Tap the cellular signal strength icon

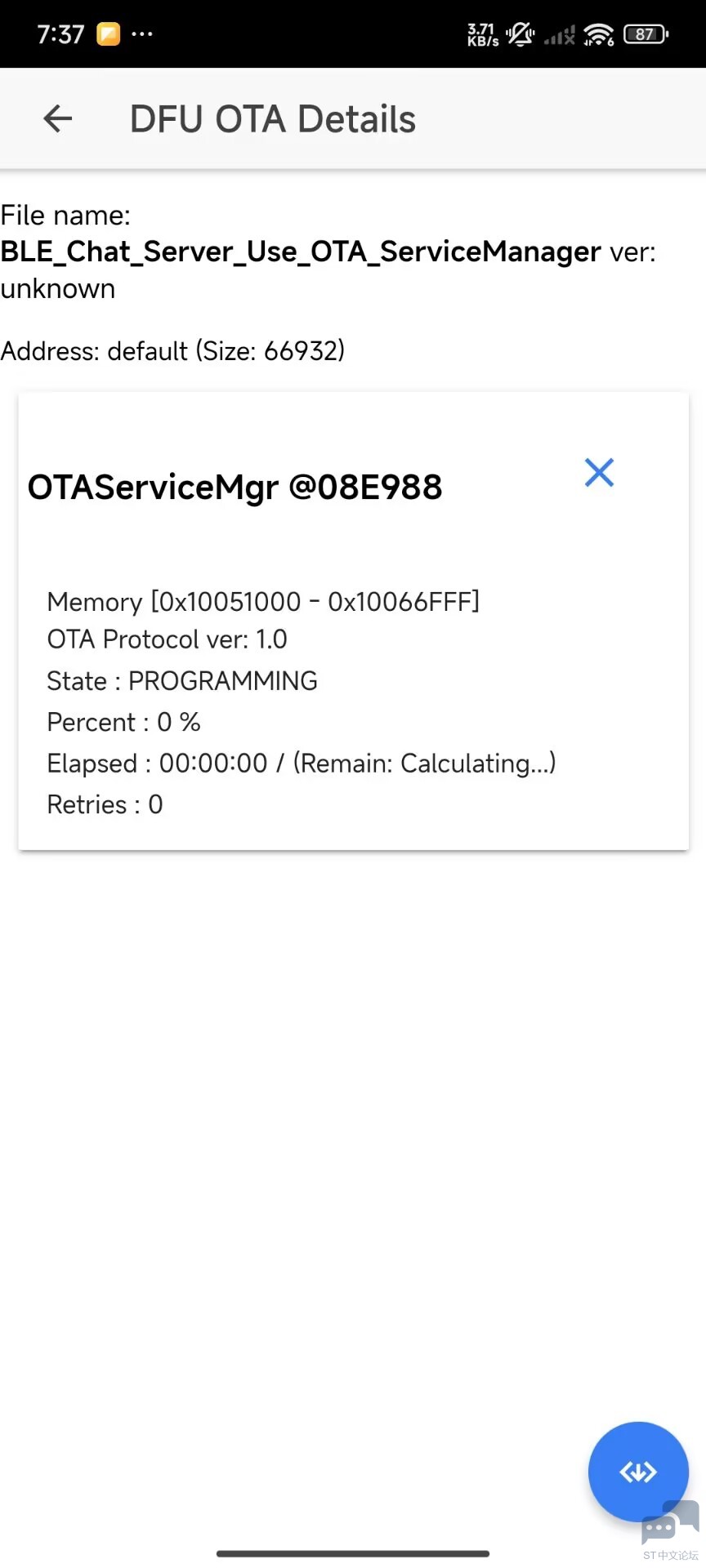pyautogui.click(x=560, y=35)
